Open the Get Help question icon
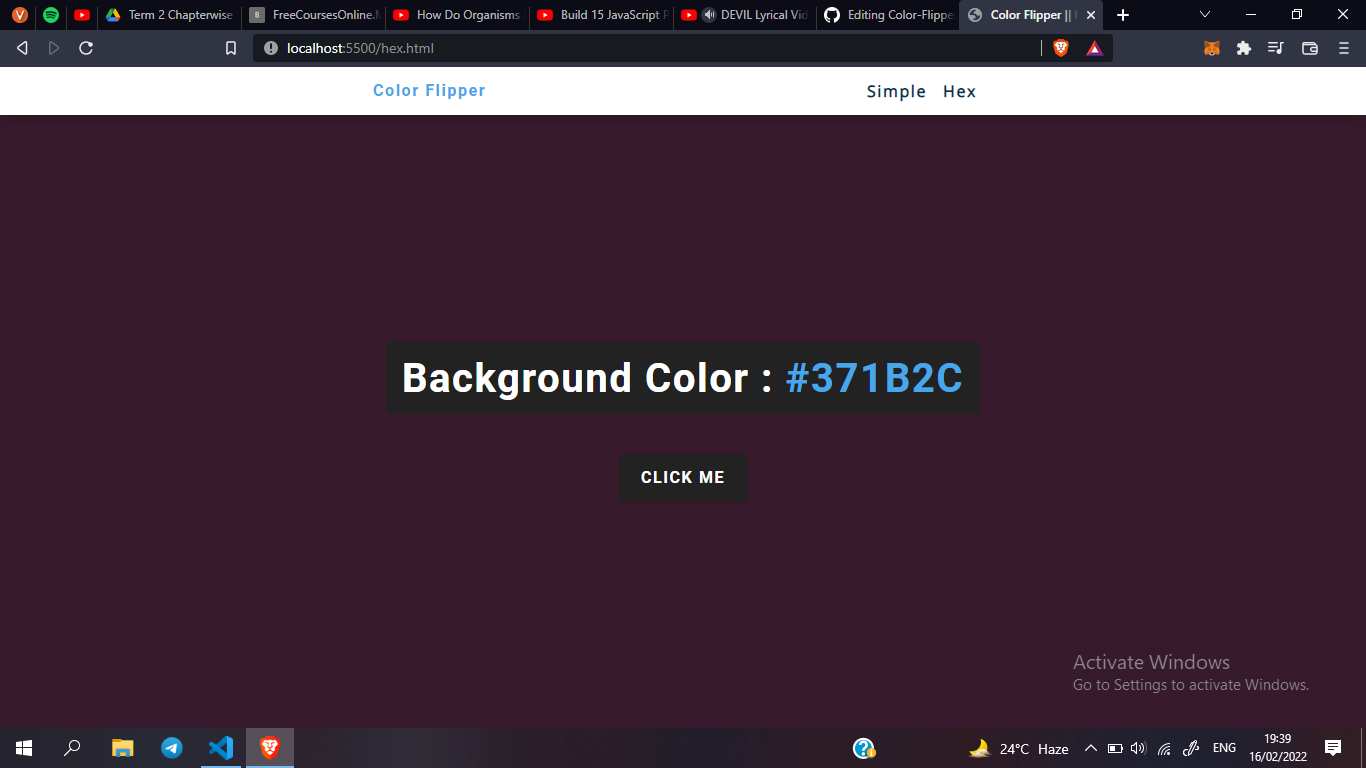Image resolution: width=1366 pixels, height=768 pixels. [x=864, y=748]
